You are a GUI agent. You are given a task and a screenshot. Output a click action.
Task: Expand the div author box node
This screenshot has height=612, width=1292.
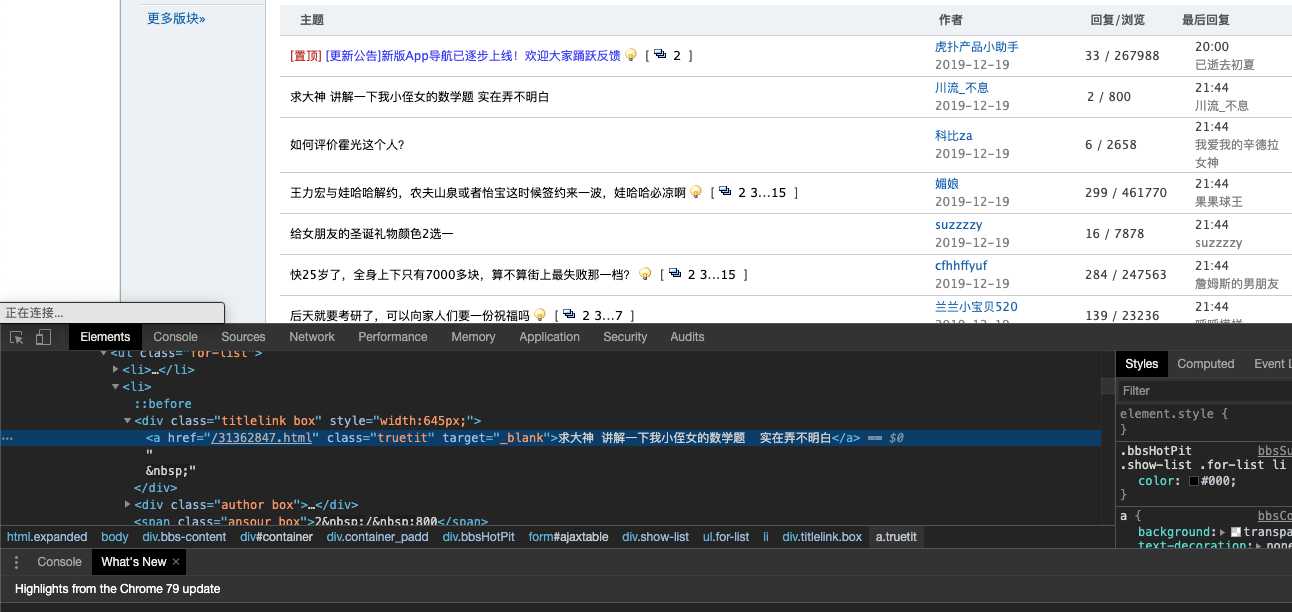pos(127,505)
